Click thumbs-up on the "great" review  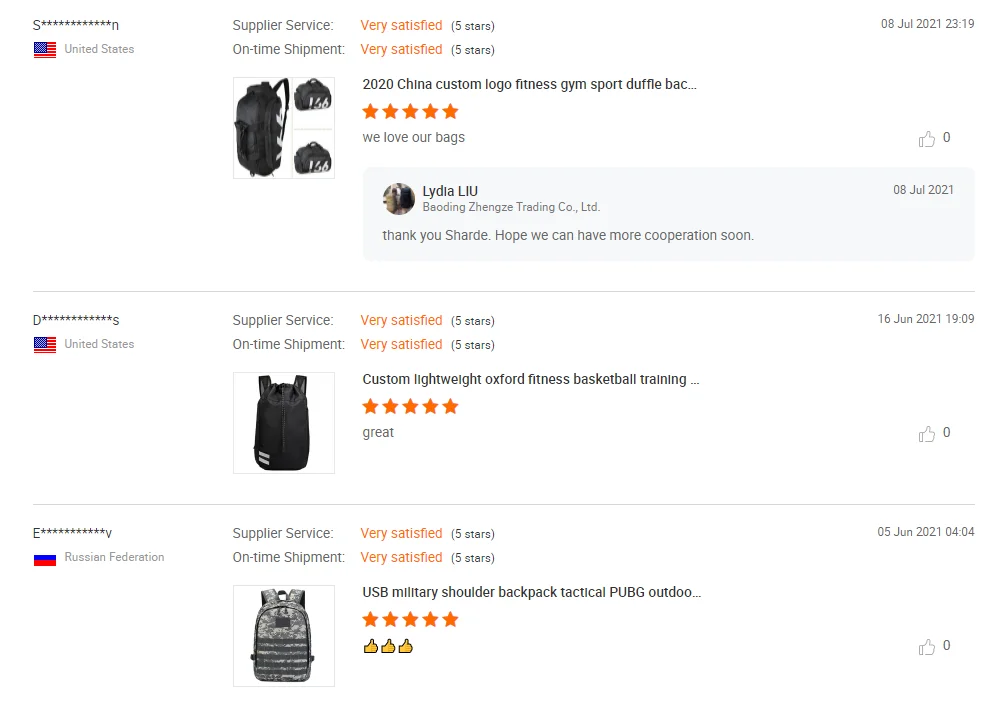[x=927, y=434]
